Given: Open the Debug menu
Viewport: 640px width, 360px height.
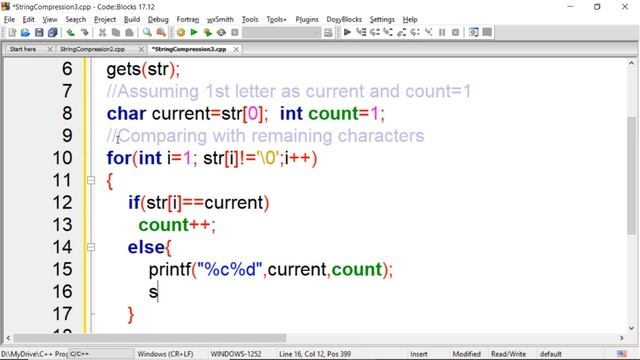Looking at the screenshot, I should (158, 19).
